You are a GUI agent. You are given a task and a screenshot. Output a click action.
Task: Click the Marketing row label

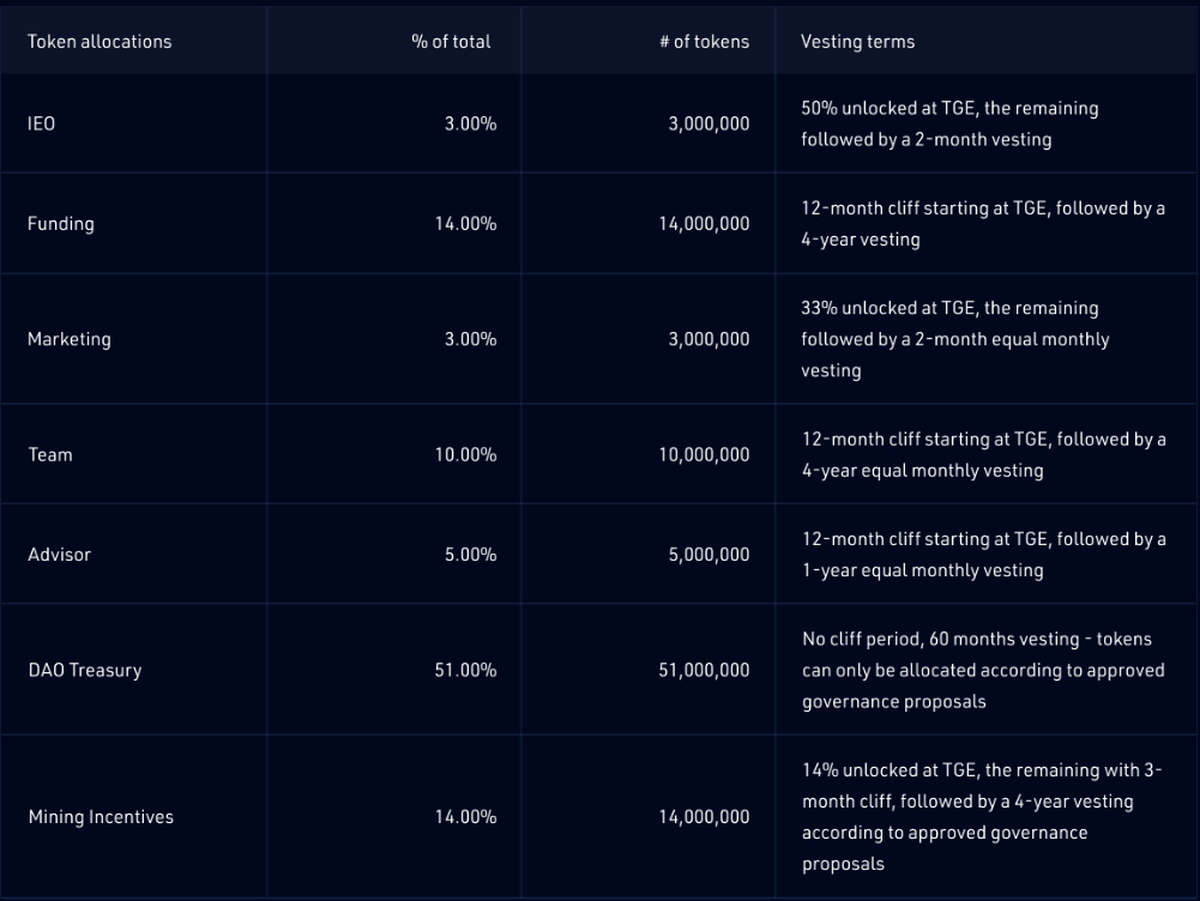coord(69,339)
